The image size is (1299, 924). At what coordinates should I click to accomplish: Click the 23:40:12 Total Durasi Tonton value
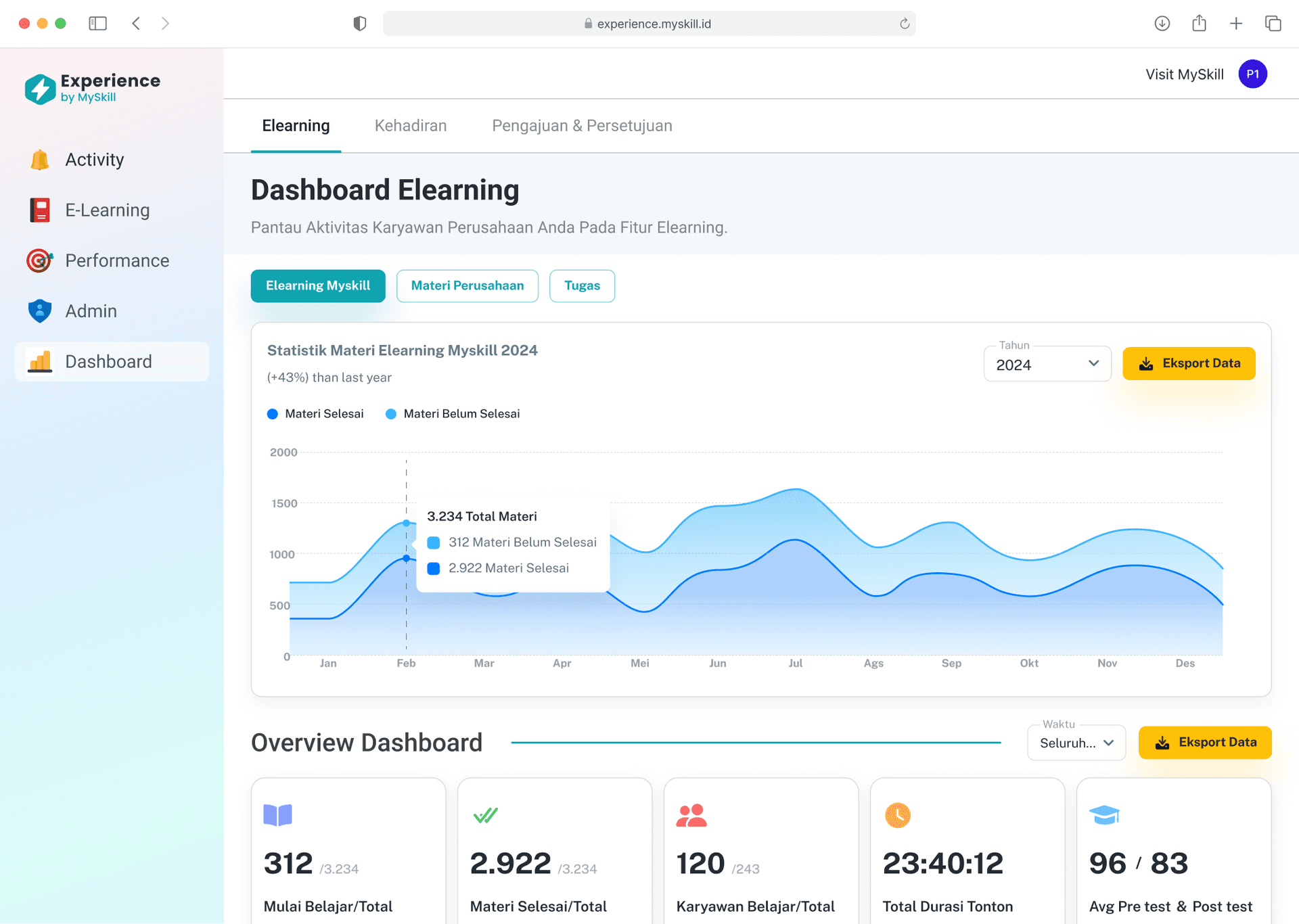pos(943,864)
